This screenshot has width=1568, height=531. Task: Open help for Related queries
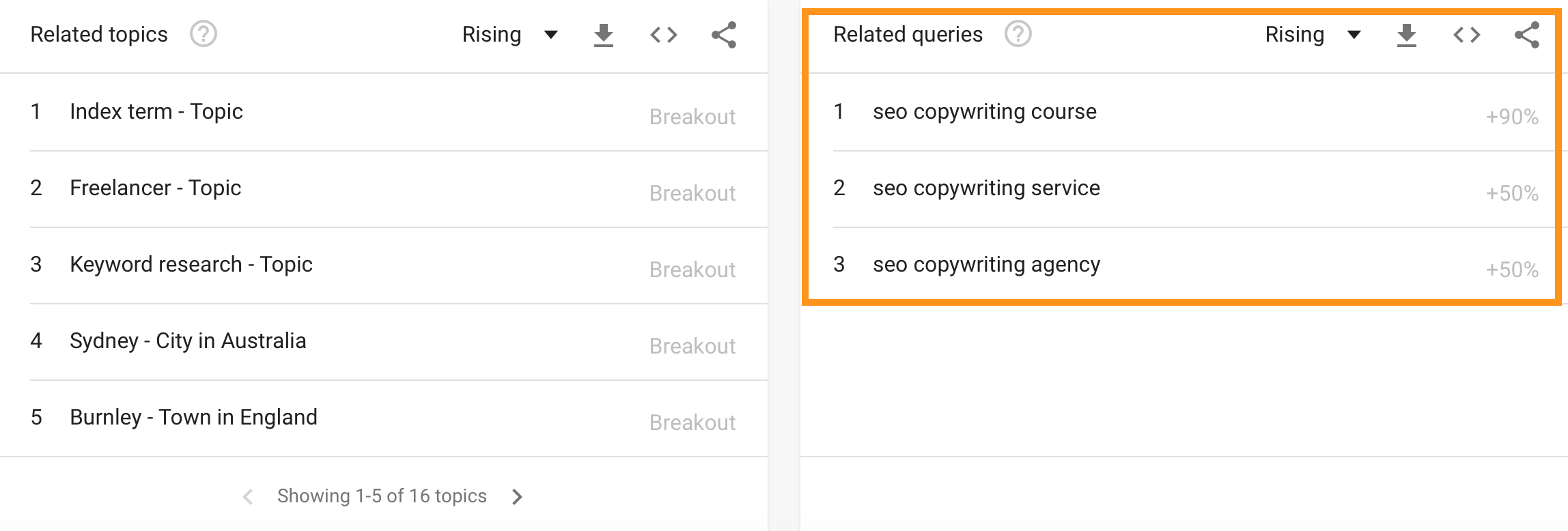pyautogui.click(x=1018, y=34)
